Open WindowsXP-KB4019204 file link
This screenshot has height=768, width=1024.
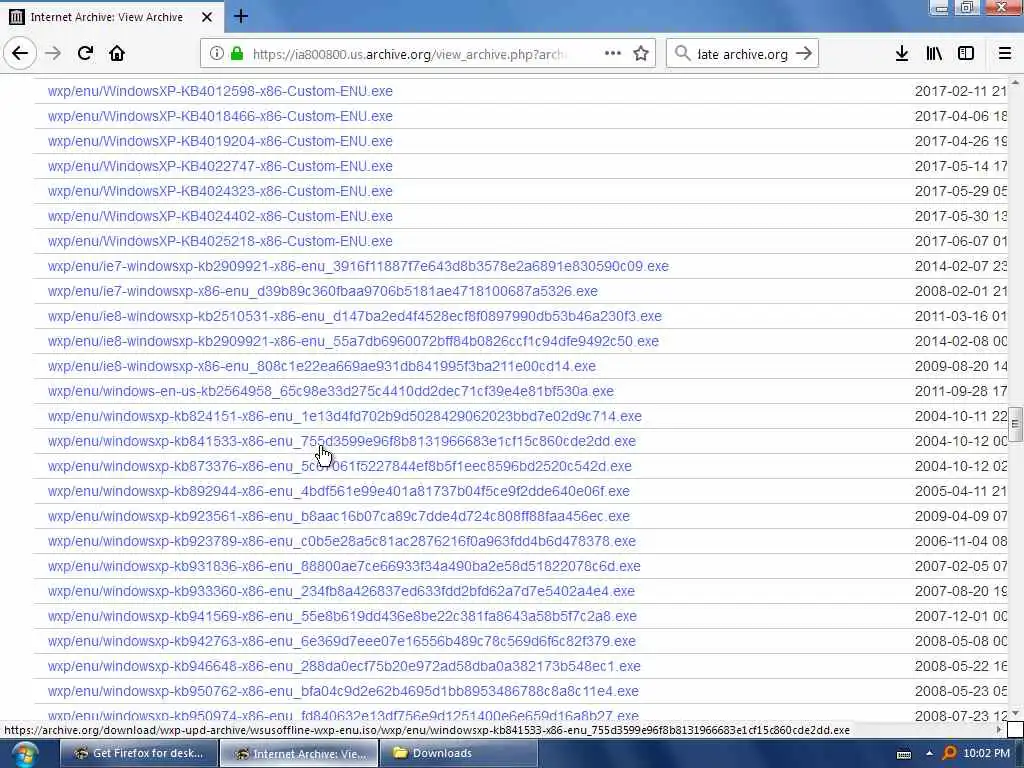point(220,141)
